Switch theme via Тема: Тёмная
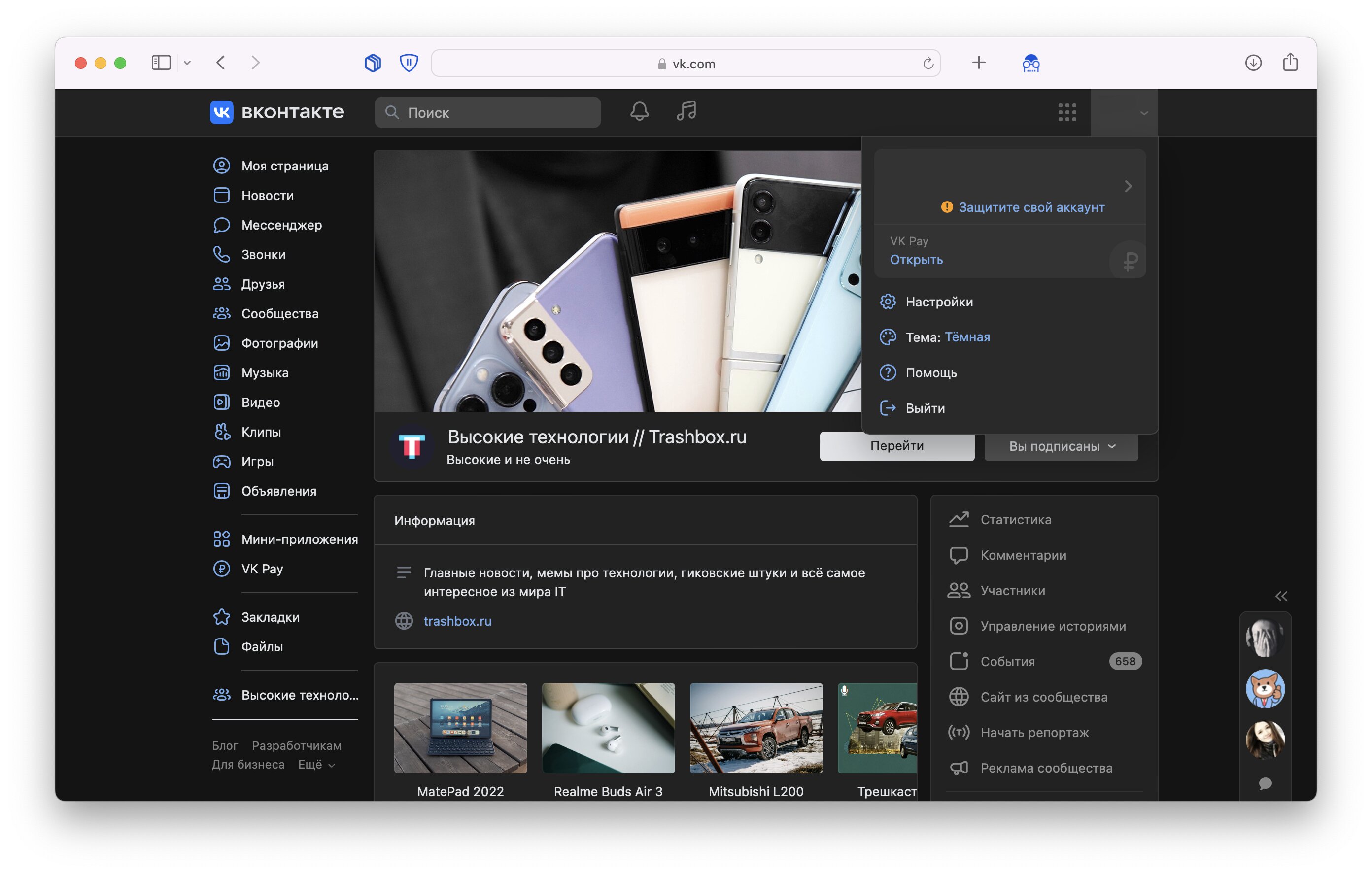 (x=948, y=337)
